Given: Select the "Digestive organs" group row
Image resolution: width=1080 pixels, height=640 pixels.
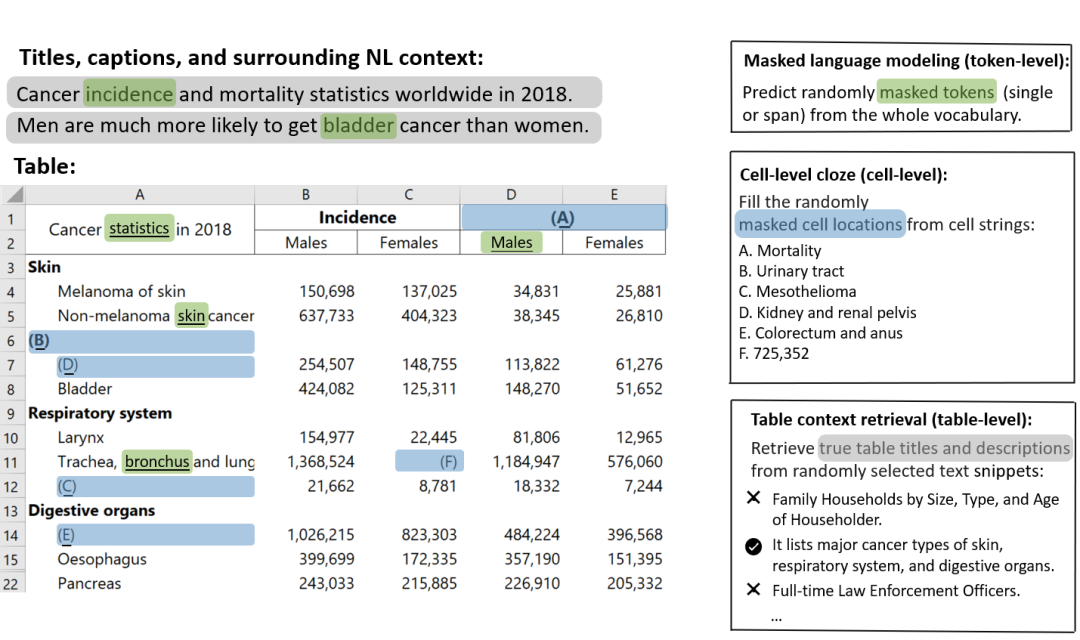Looking at the screenshot, I should pyautogui.click(x=91, y=510).
